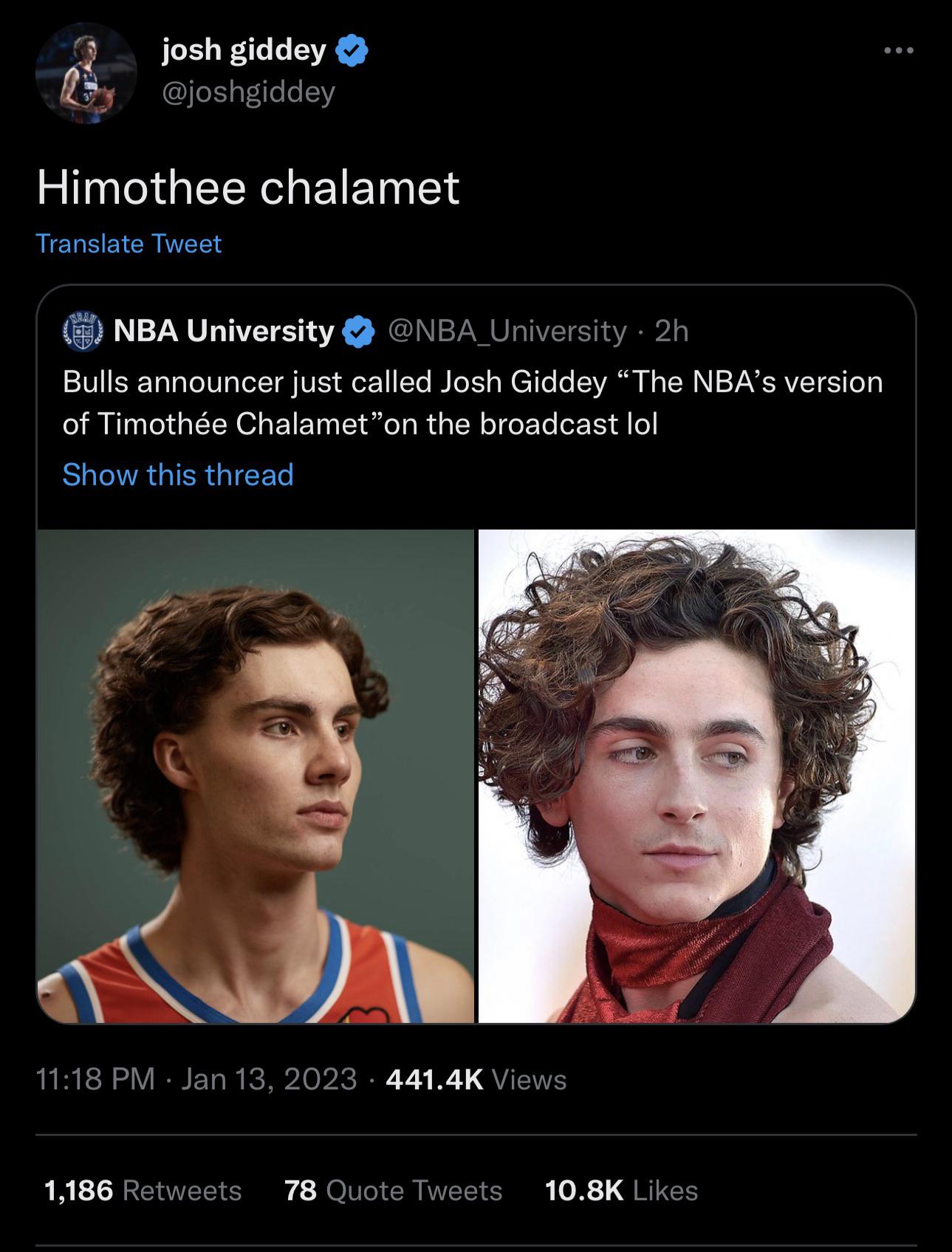Click josh giddey's profile avatar
The width and height of the screenshot is (952, 1252).
(86, 73)
